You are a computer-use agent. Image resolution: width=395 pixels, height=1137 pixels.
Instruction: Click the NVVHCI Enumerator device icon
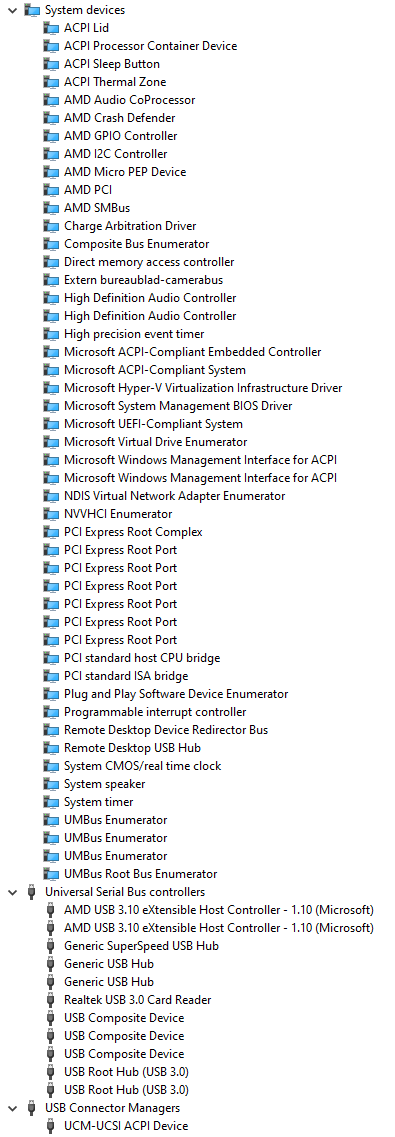click(51, 514)
